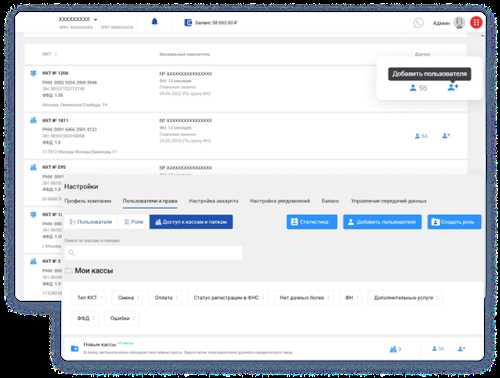This screenshot has width=500, height=378.
Task: Toggle the checkbox next to Мои кассы
Action: pyautogui.click(x=68, y=270)
